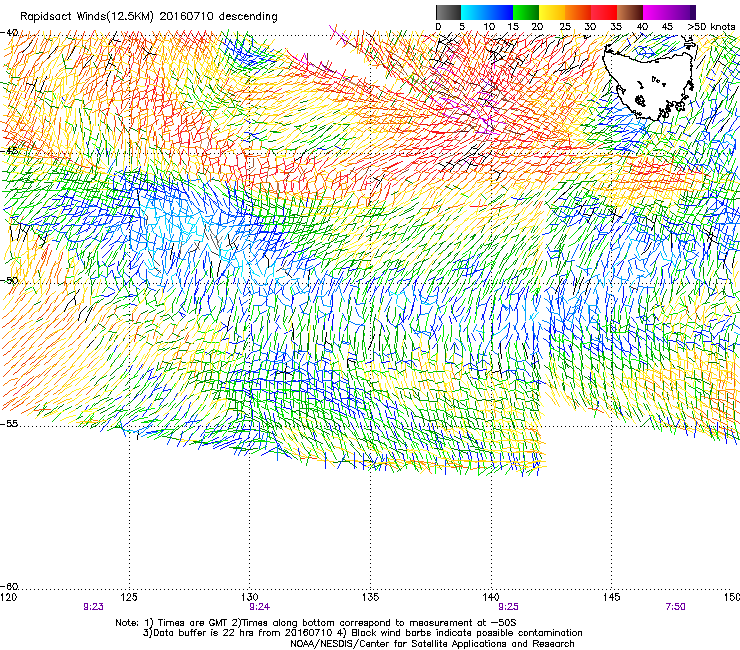The image size is (740, 650).
Task: Click the chart title "Rapidsact Winds(12.5KM) 20160710 descending"
Action: (149, 16)
